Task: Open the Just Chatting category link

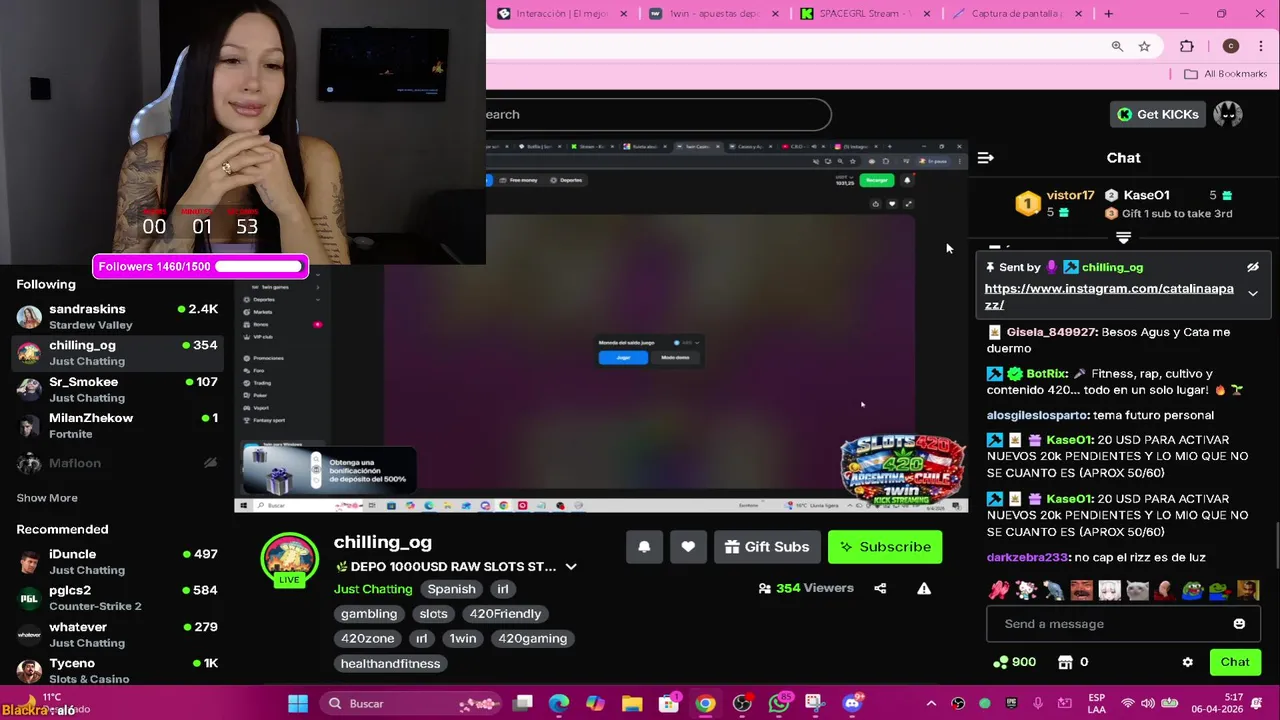Action: click(373, 589)
